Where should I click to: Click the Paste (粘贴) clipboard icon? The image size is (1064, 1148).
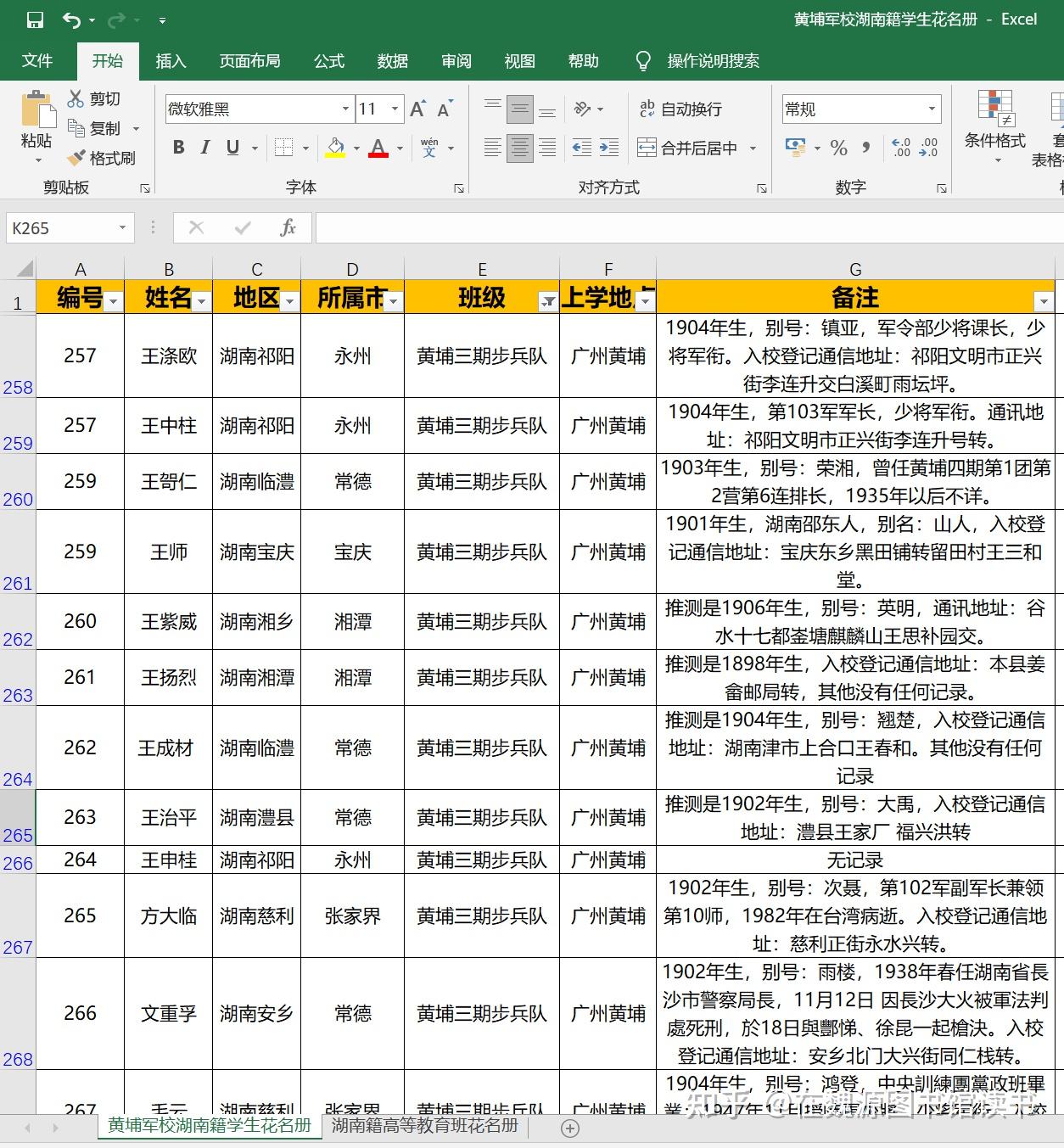[x=36, y=110]
